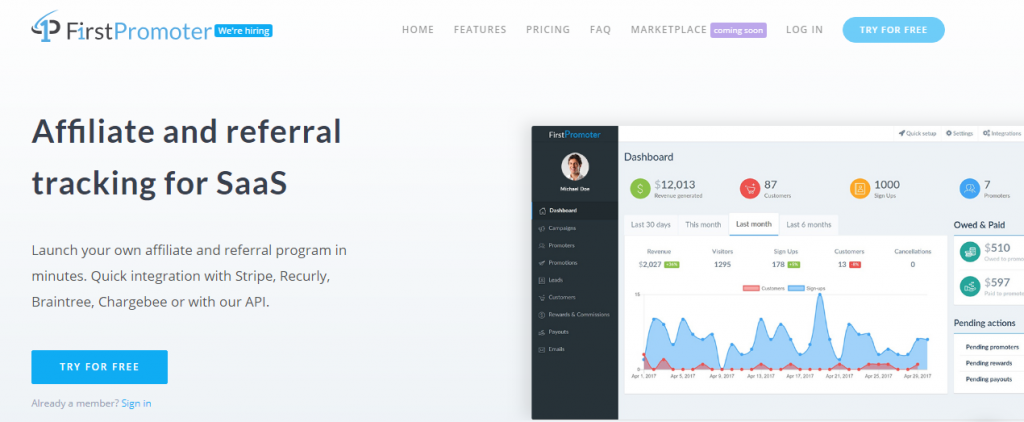The width and height of the screenshot is (1024, 422).
Task: Click the Michael Doe profile photo
Action: pyautogui.click(x=575, y=167)
